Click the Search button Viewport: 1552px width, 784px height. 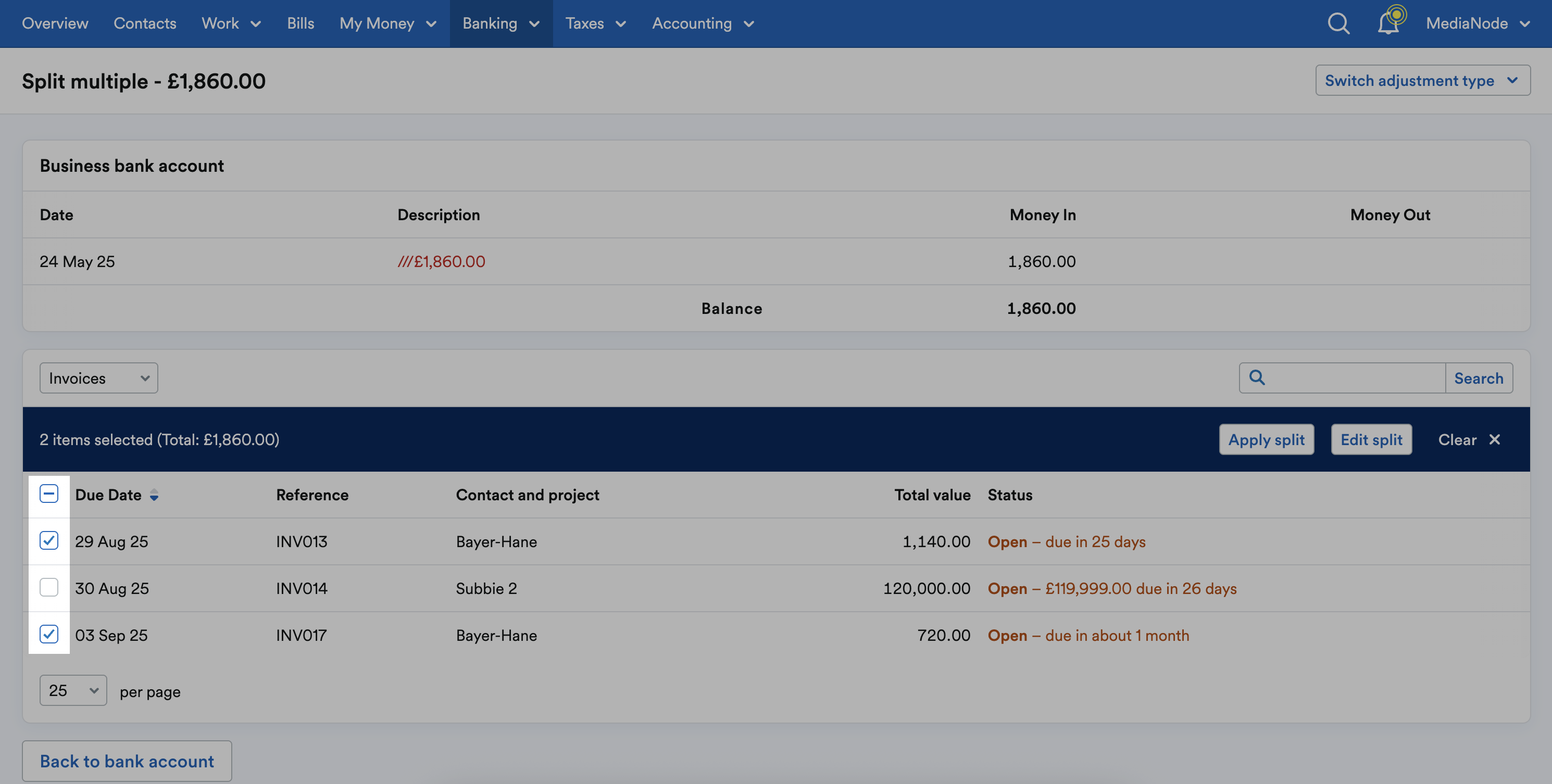click(x=1479, y=378)
